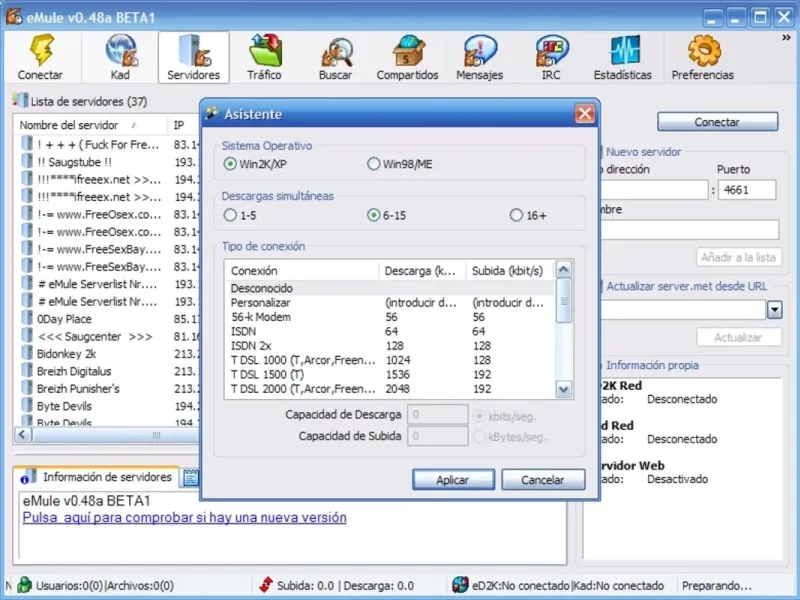Click Cancelar in the Asistente dialog
This screenshot has height=600, width=800.
click(x=543, y=480)
